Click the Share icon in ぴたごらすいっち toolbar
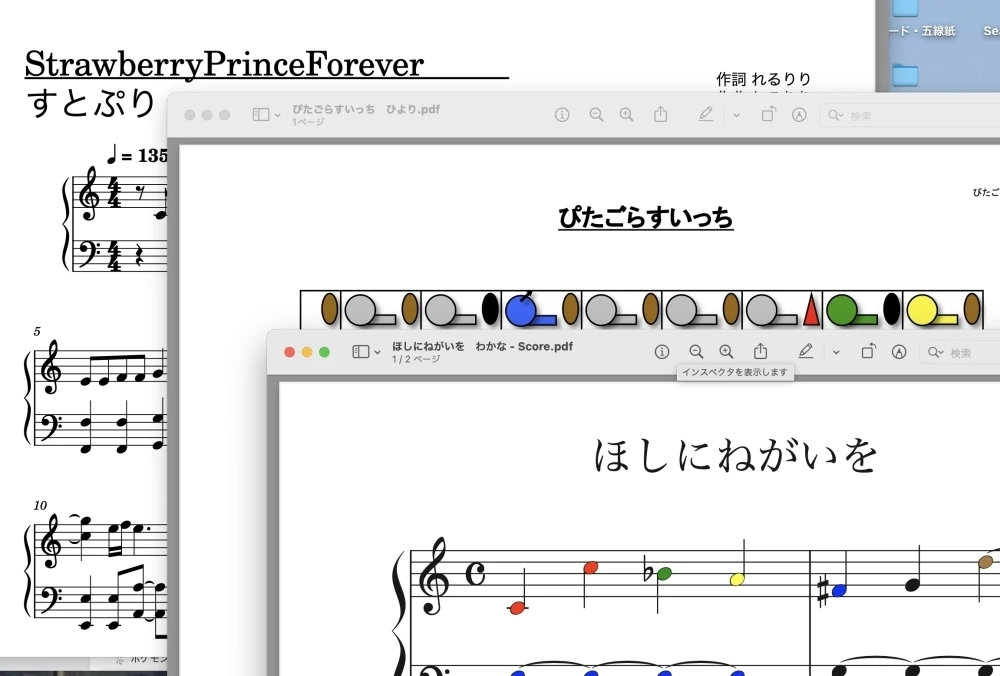 point(660,114)
